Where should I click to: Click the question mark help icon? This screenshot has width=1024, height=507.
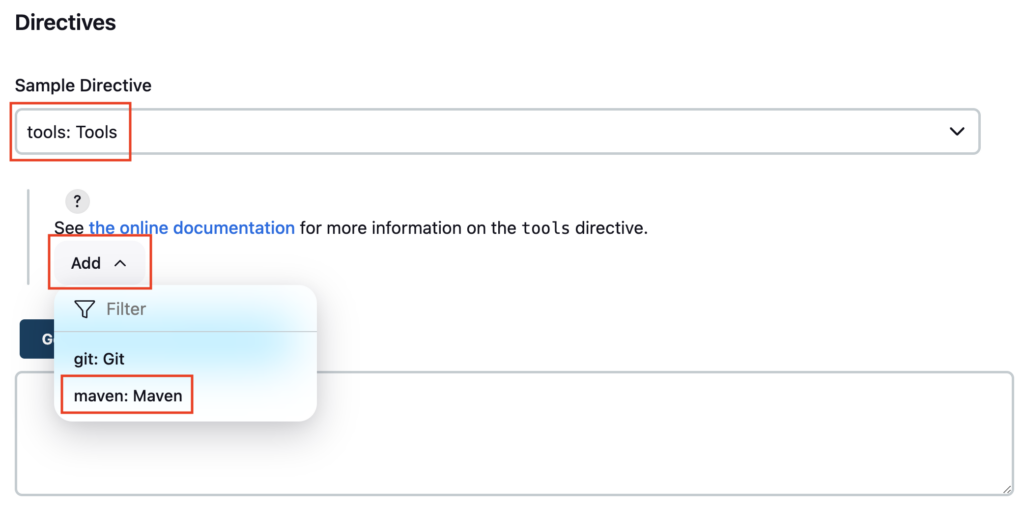click(x=77, y=201)
